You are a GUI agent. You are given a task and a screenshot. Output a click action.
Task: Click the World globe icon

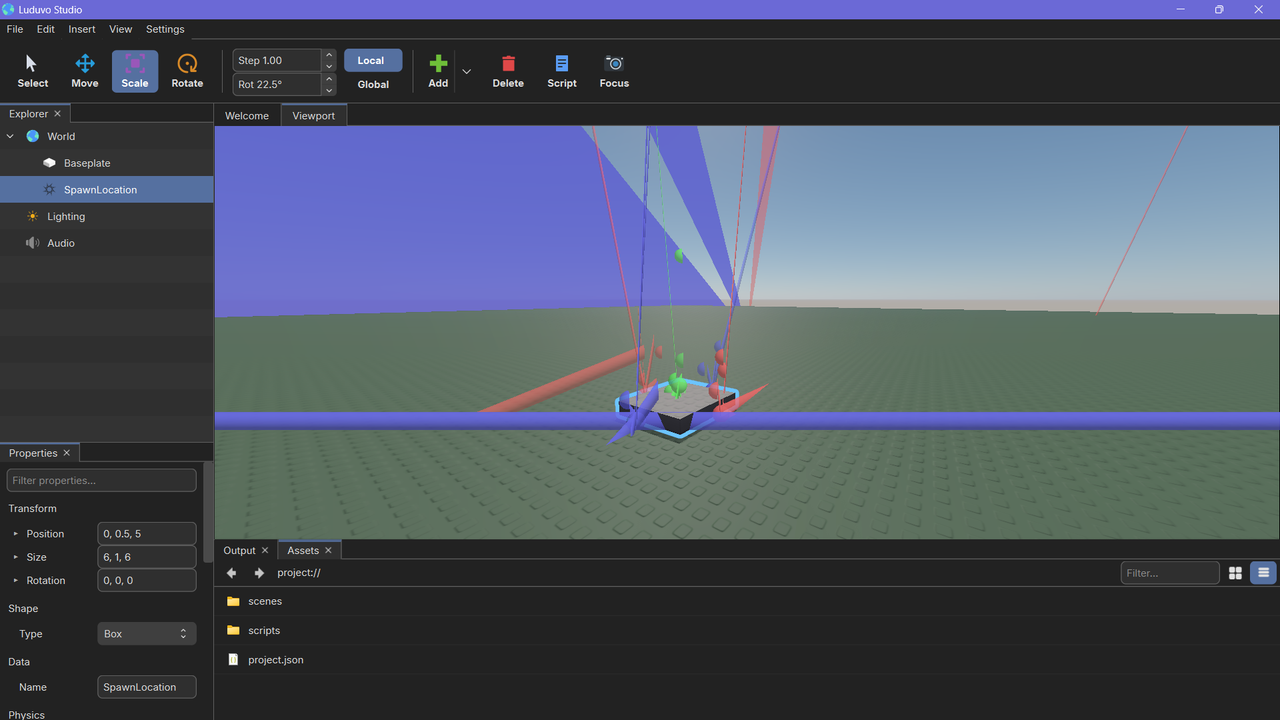tap(33, 136)
